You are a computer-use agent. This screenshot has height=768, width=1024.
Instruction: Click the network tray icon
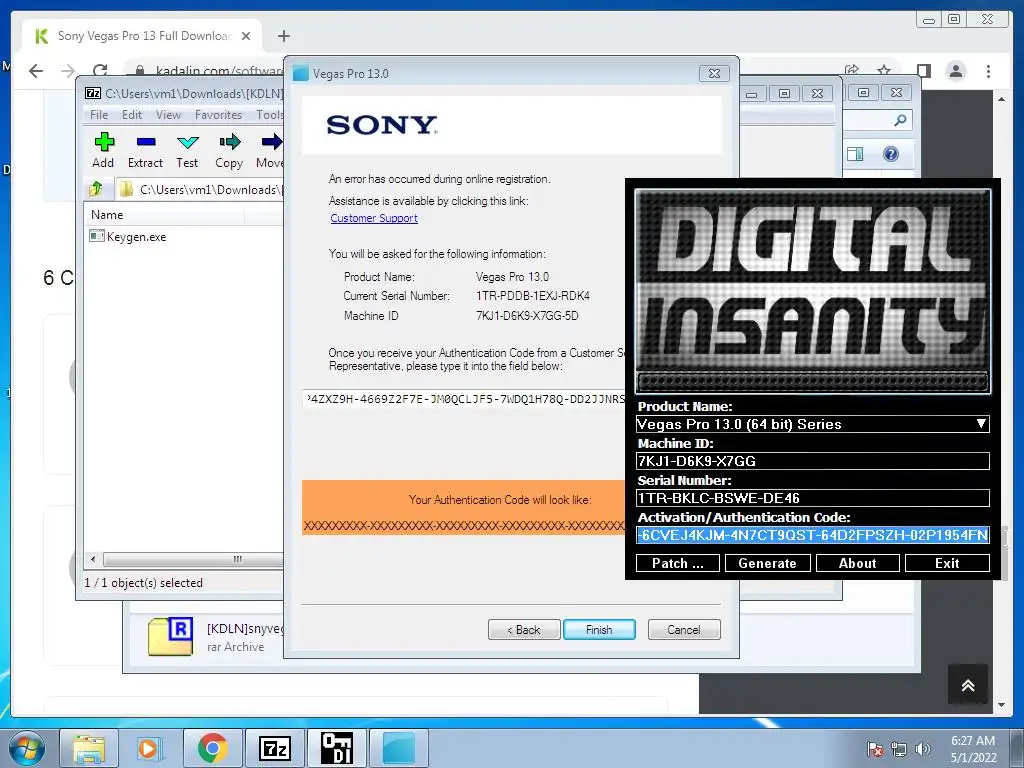pyautogui.click(x=899, y=749)
